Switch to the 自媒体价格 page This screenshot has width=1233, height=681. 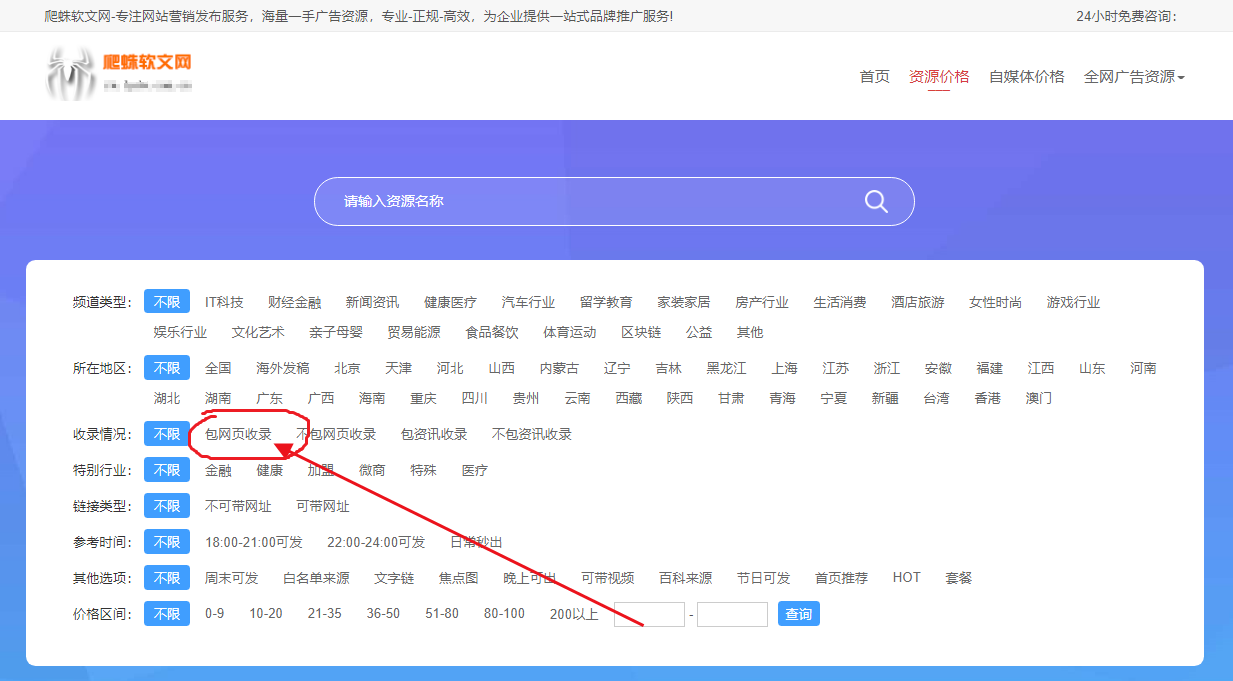tap(1028, 76)
